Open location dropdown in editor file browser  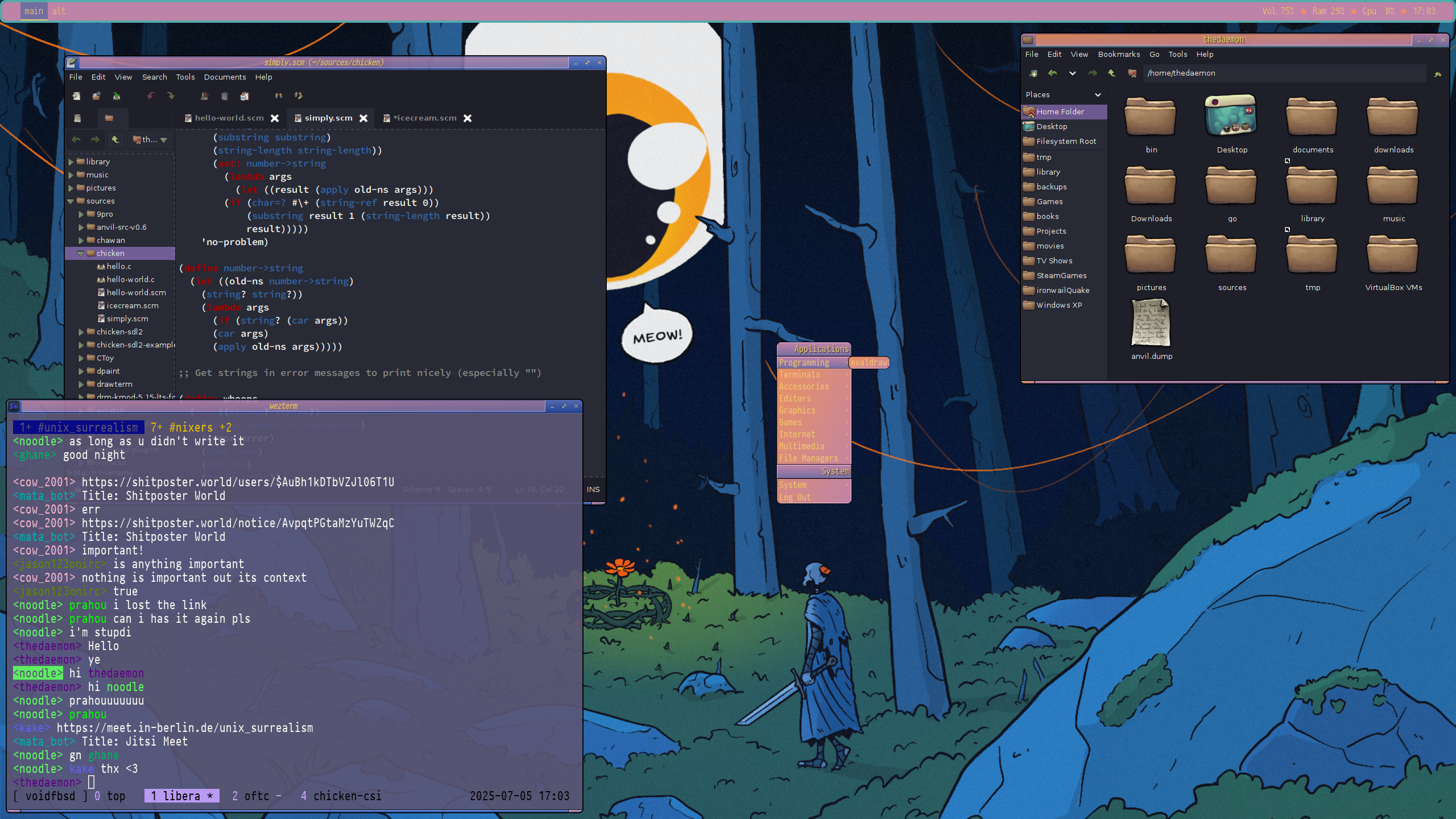pyautogui.click(x=150, y=139)
